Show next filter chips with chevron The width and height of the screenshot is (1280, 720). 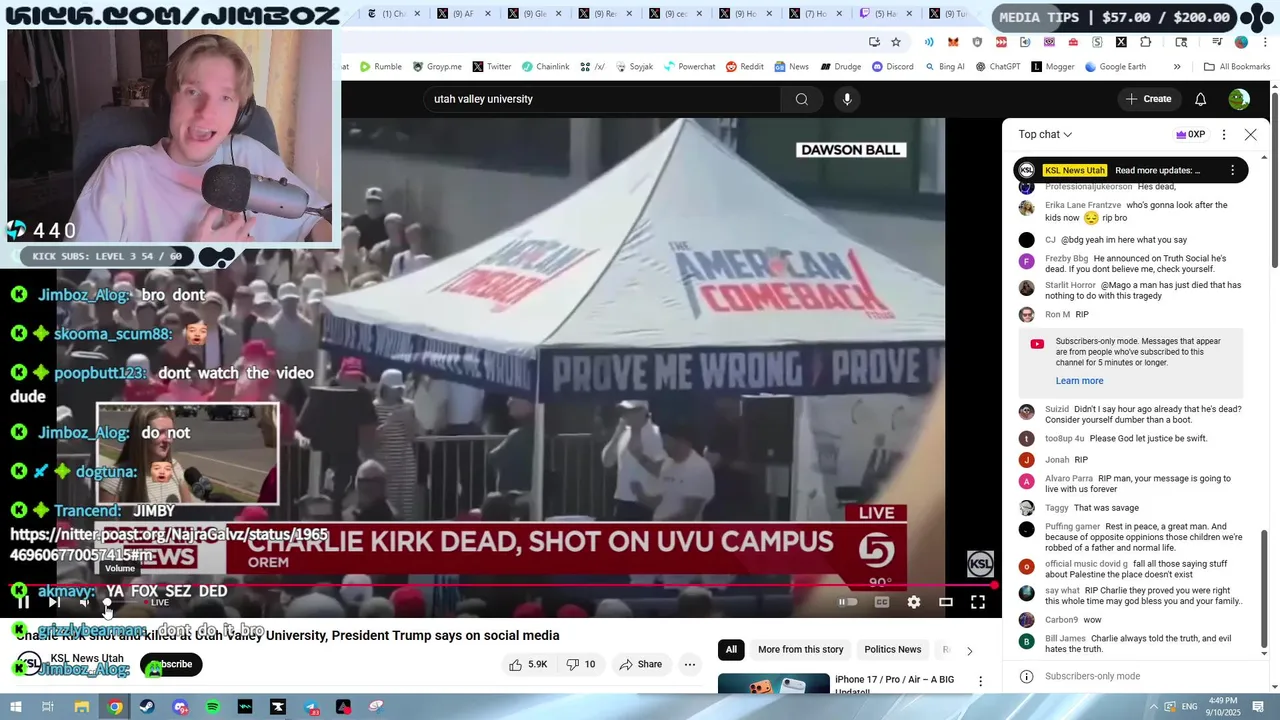[969, 651]
